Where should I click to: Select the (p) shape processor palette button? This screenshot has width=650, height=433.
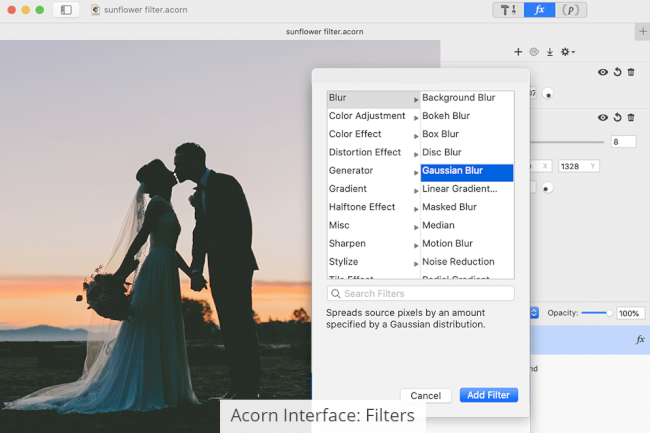[571, 10]
